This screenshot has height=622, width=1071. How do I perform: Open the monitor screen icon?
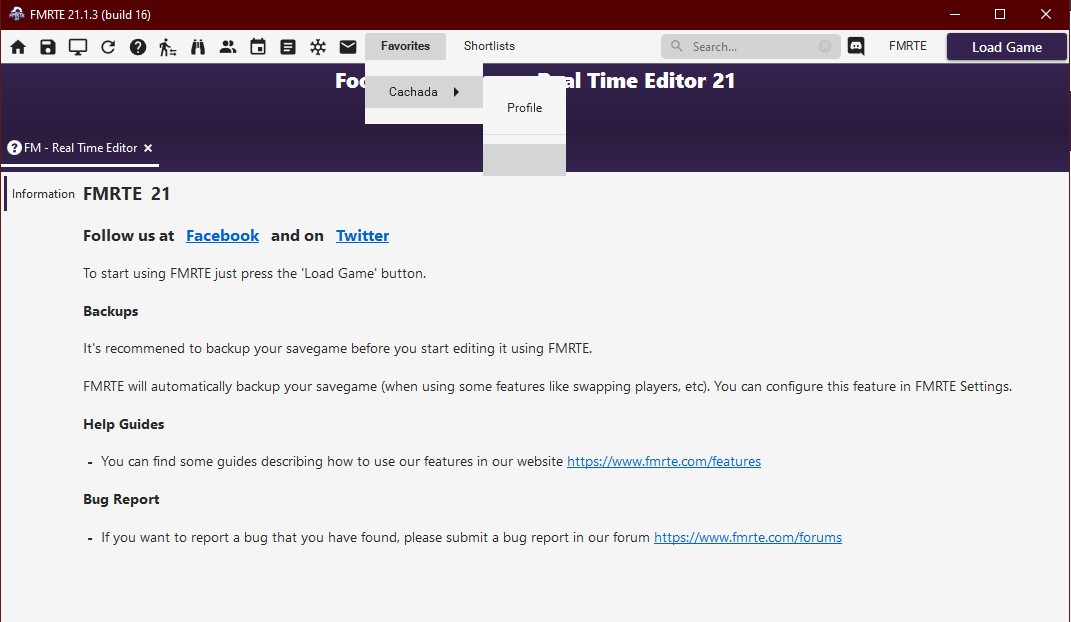click(78, 46)
